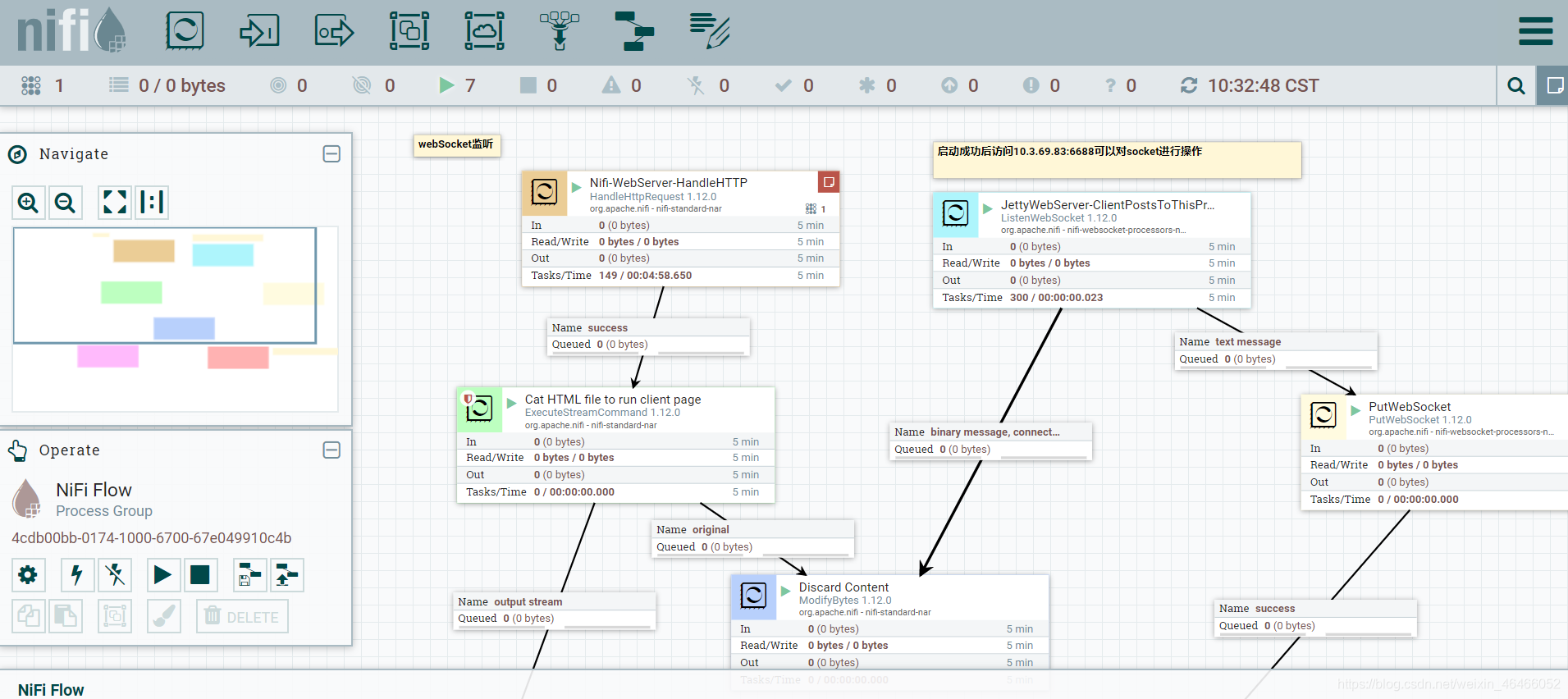
Task: Select the yellow label mentioning 10.3.69.83:6688
Action: pos(1117,160)
